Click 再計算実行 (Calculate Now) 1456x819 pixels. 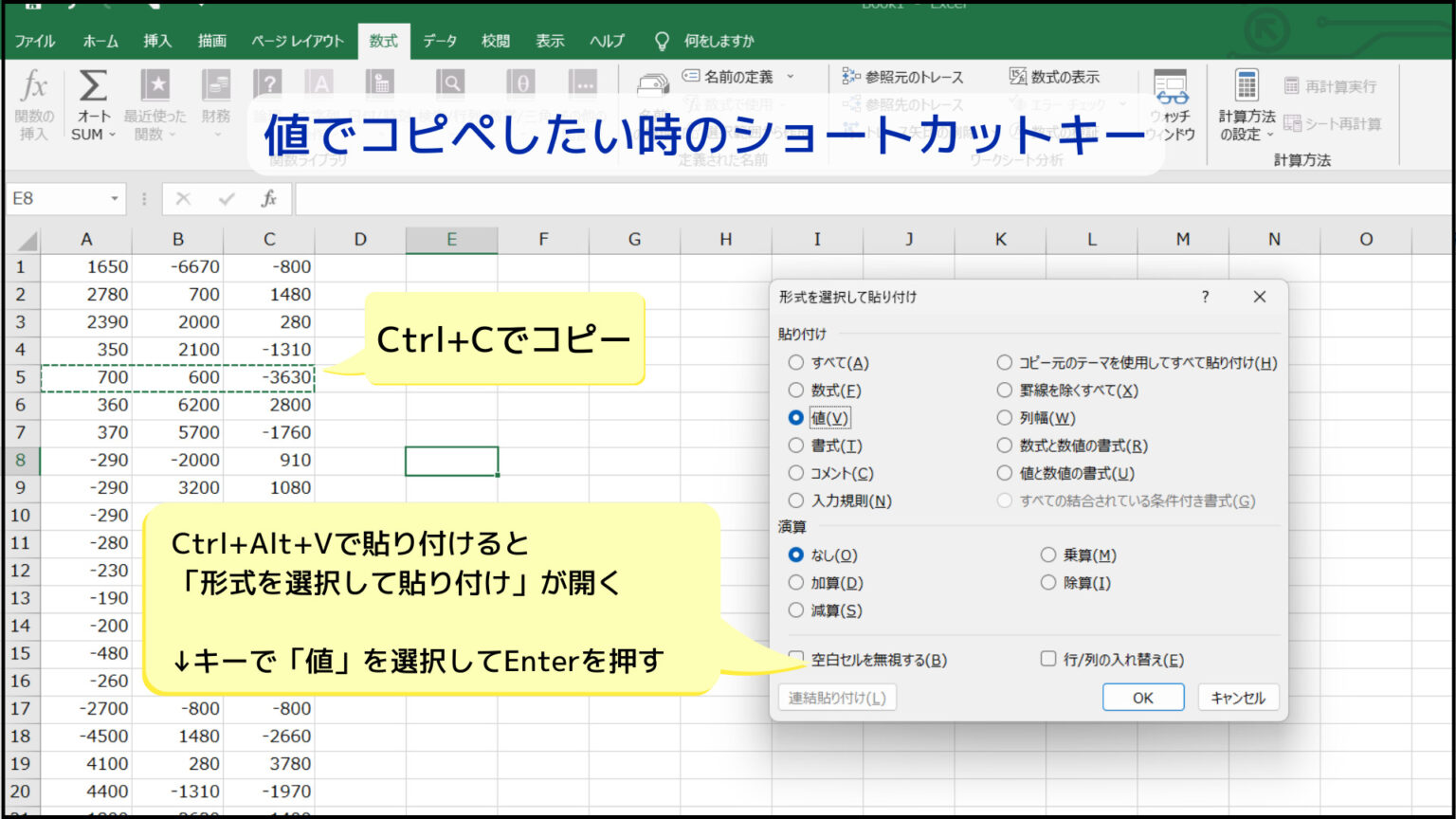(1330, 85)
